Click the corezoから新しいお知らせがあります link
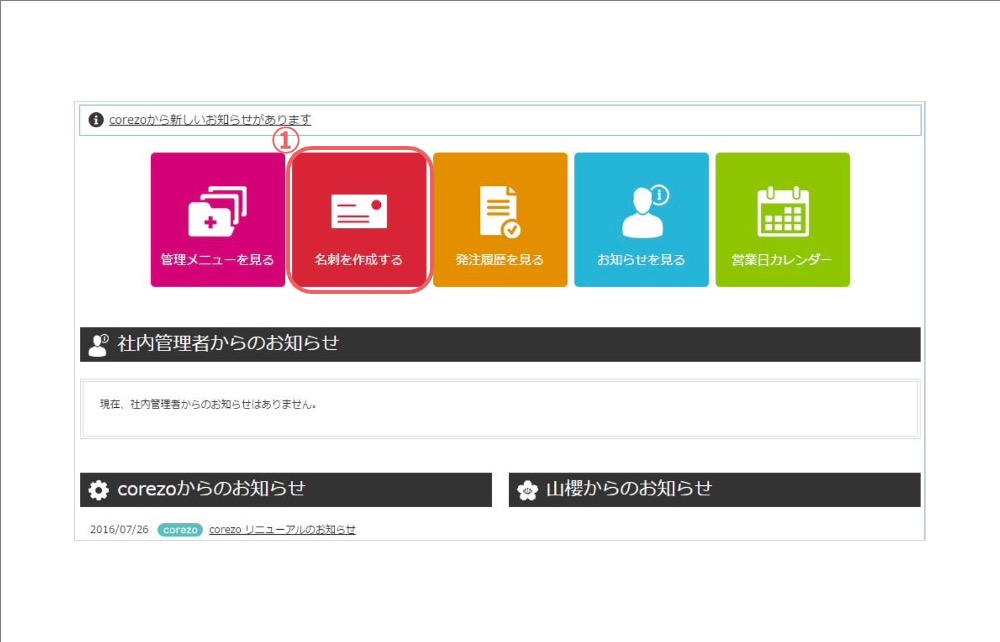 (210, 120)
